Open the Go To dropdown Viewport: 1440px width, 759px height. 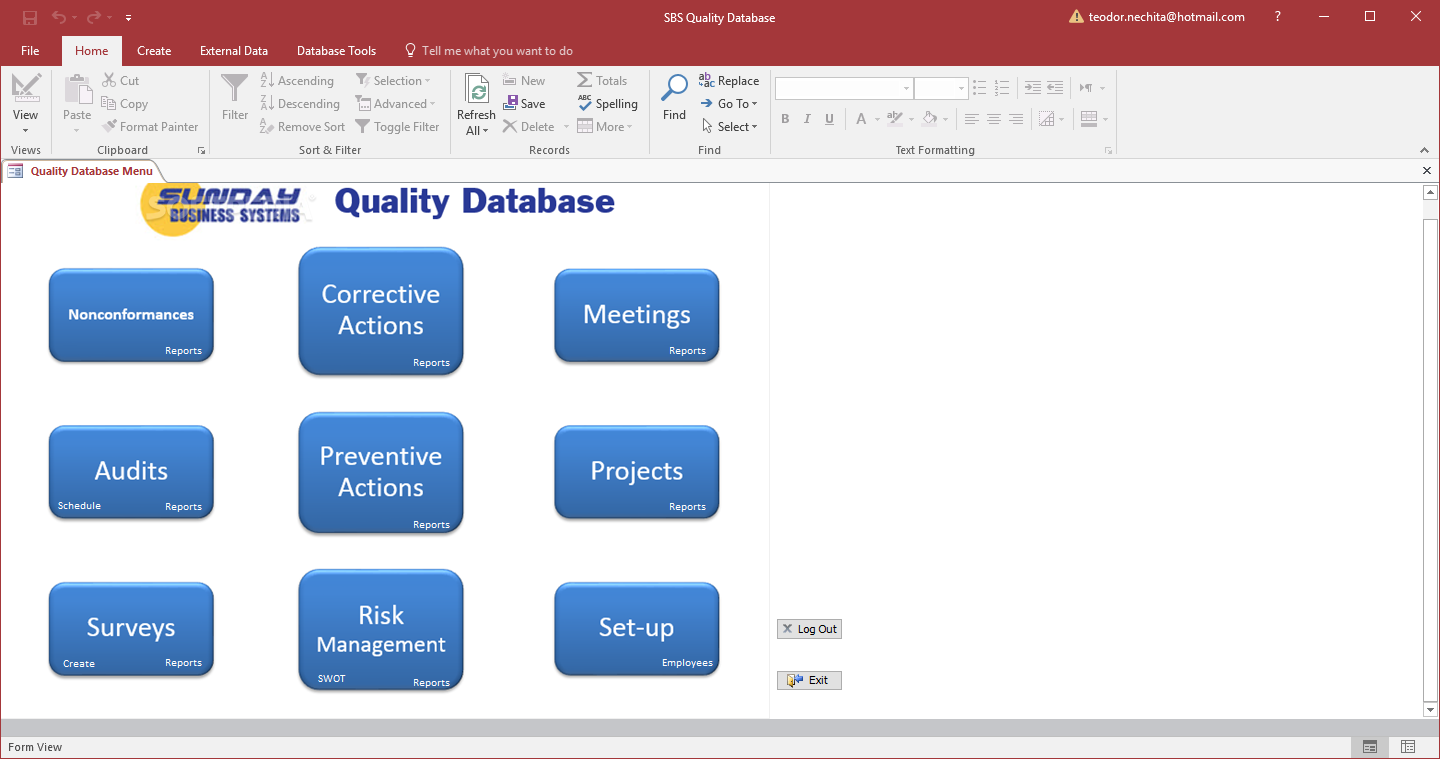tap(729, 104)
